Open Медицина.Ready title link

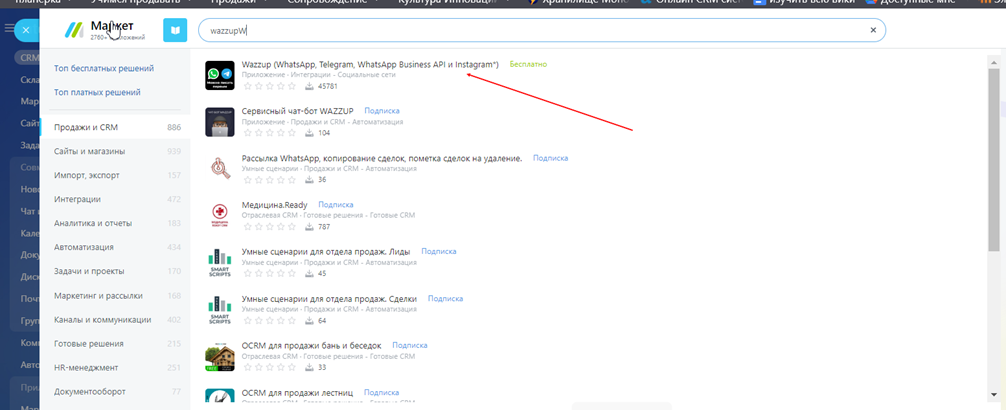275,205
